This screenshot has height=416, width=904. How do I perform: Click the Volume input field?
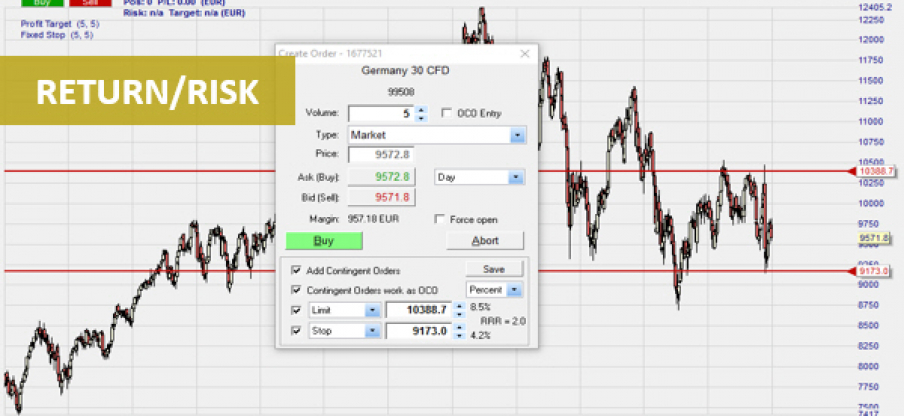tap(381, 114)
